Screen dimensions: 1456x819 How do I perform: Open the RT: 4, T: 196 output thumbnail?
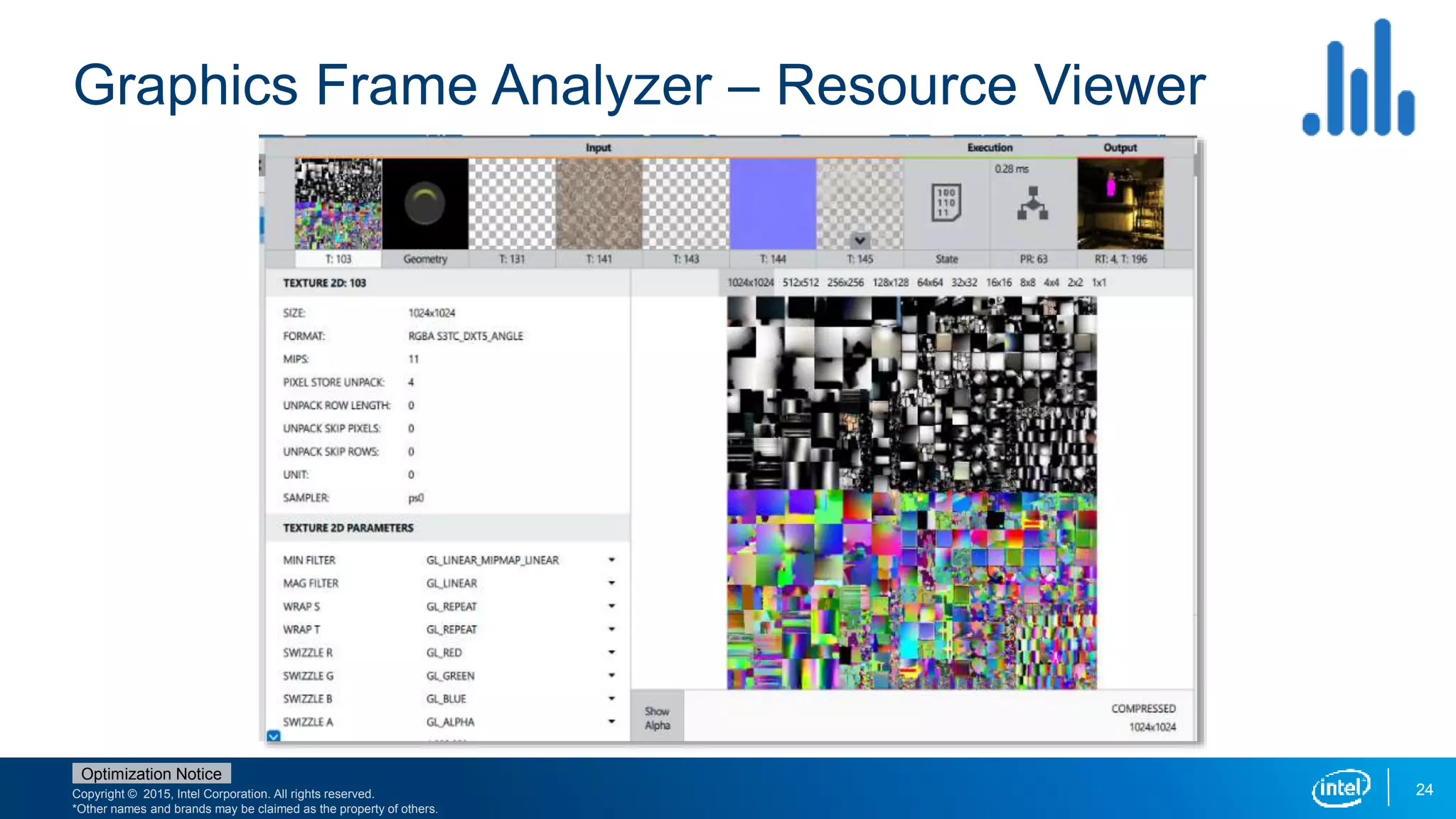1120,204
